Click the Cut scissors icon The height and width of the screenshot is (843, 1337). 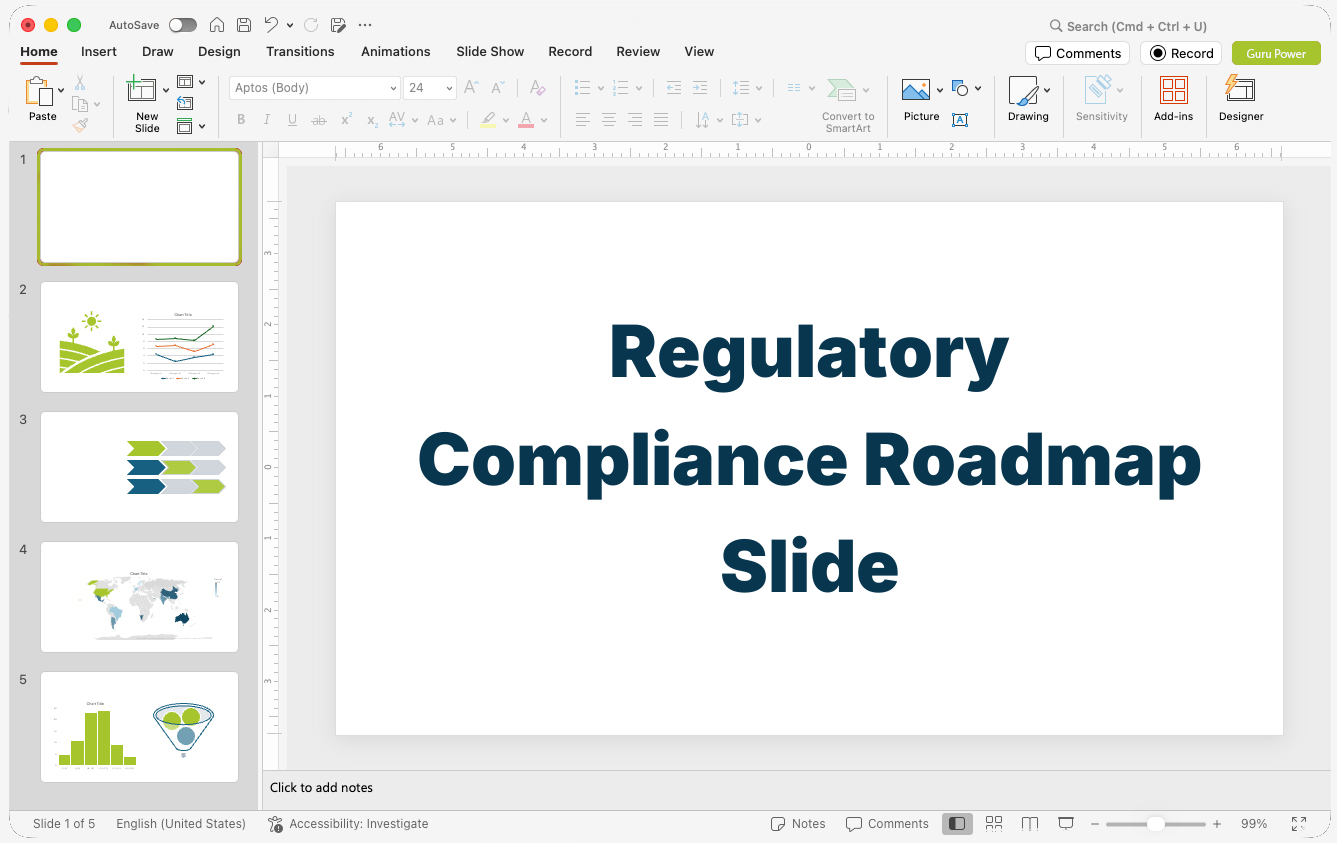[x=80, y=83]
